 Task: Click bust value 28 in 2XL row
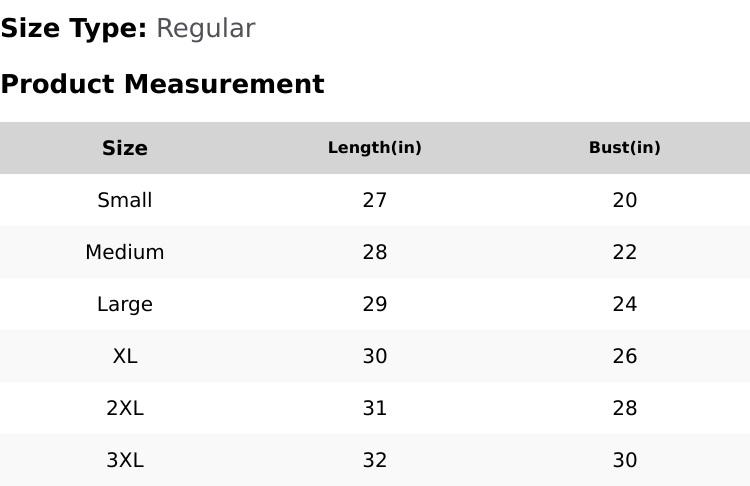click(625, 408)
